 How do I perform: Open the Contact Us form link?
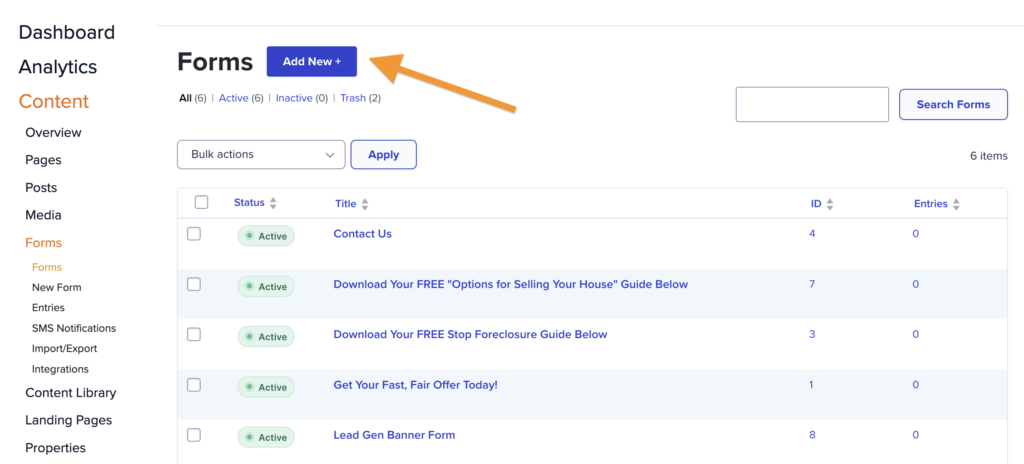click(362, 233)
